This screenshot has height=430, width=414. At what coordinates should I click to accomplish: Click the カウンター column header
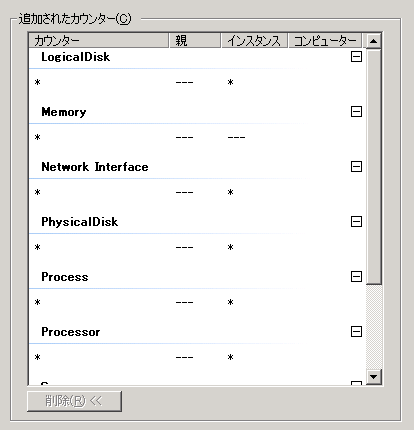pyautogui.click(x=99, y=41)
